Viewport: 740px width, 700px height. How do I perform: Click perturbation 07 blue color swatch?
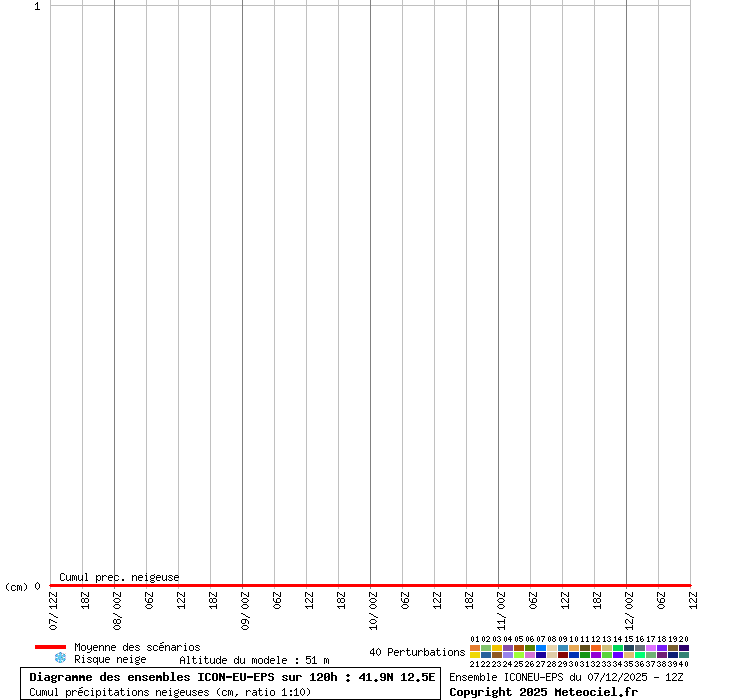click(541, 648)
